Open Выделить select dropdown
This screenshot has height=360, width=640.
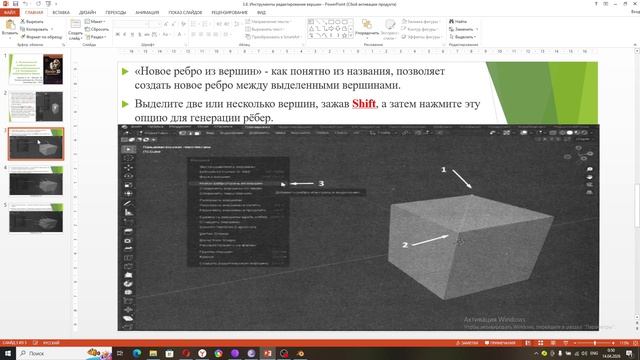pyautogui.click(x=463, y=37)
